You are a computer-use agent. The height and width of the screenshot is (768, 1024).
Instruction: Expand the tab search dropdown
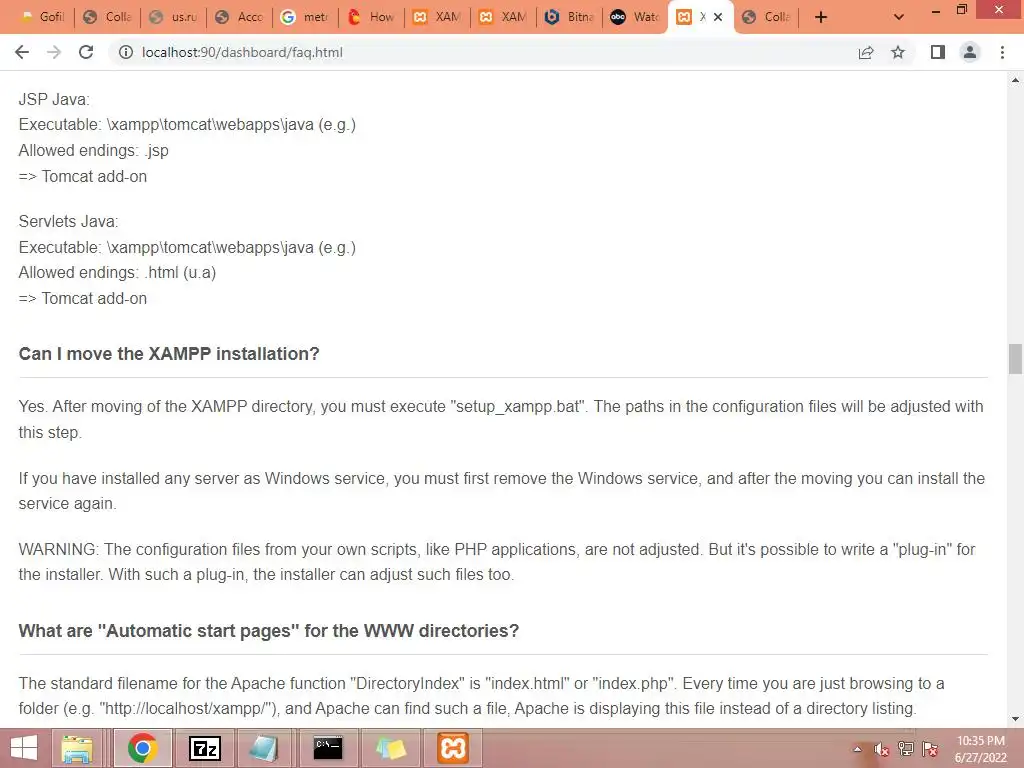[899, 17]
